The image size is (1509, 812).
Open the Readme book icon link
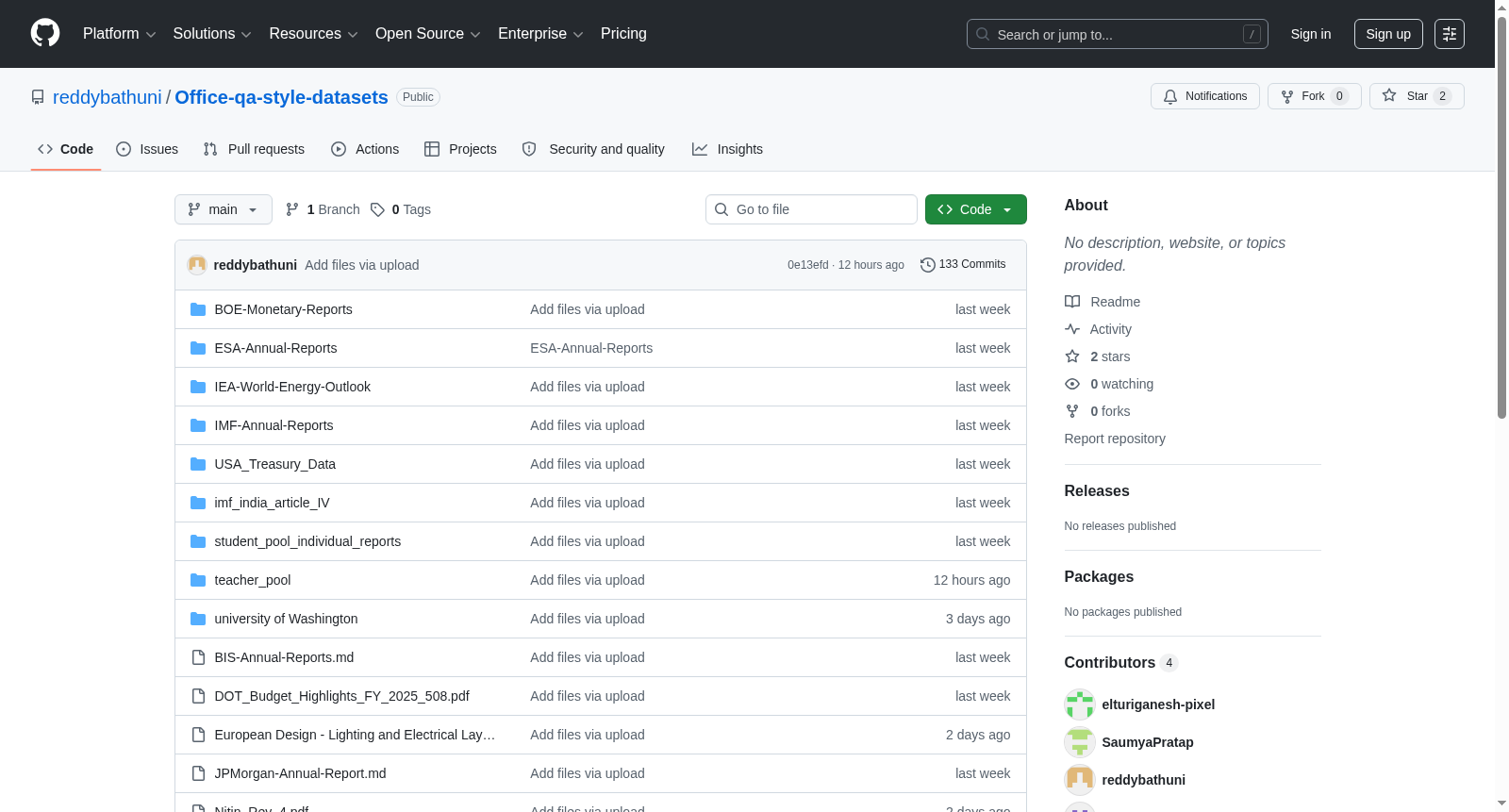pyautogui.click(x=1072, y=302)
